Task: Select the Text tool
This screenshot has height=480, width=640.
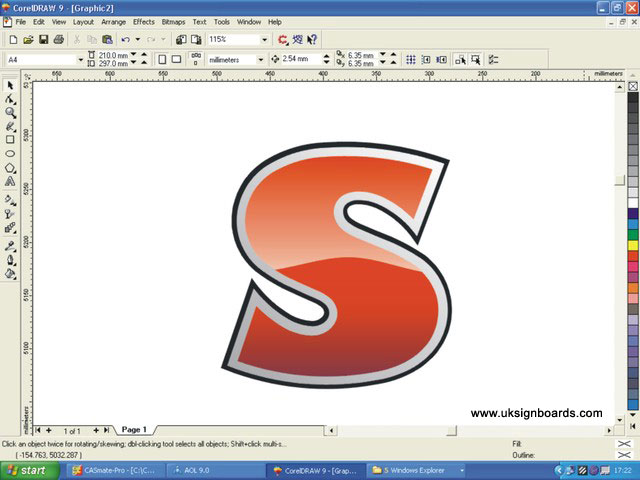Action: [10, 182]
